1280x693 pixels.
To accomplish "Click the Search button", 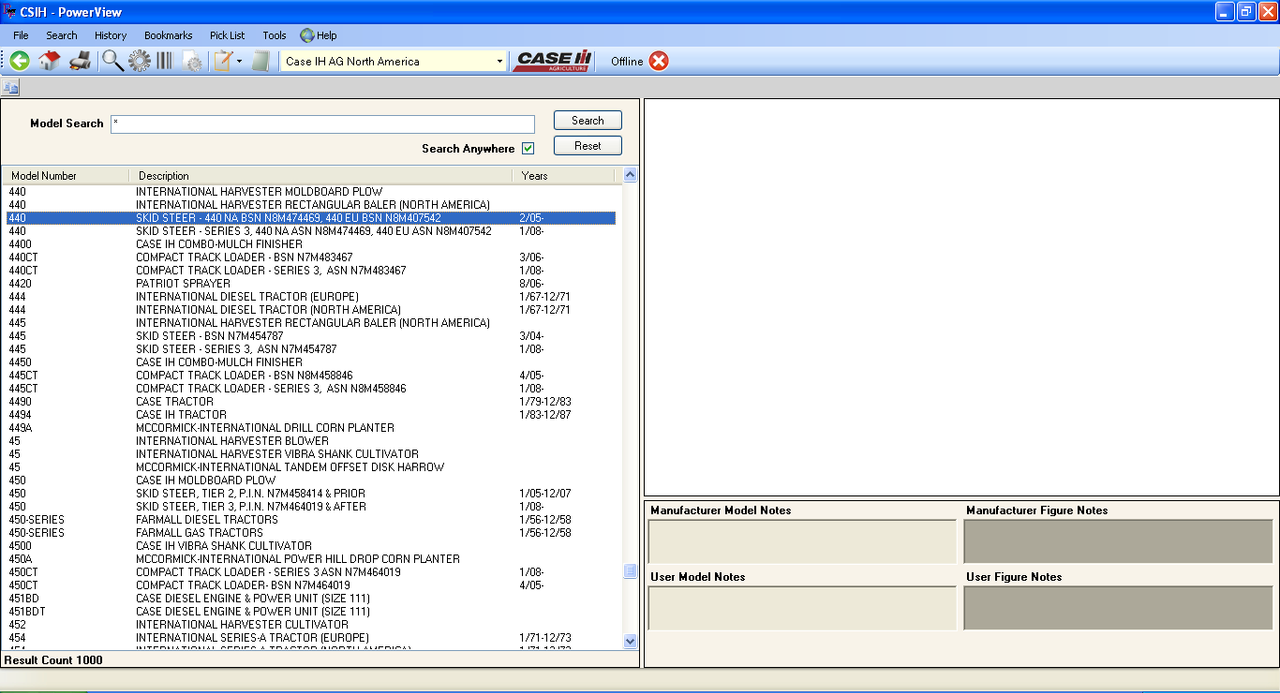I will pyautogui.click(x=588, y=120).
